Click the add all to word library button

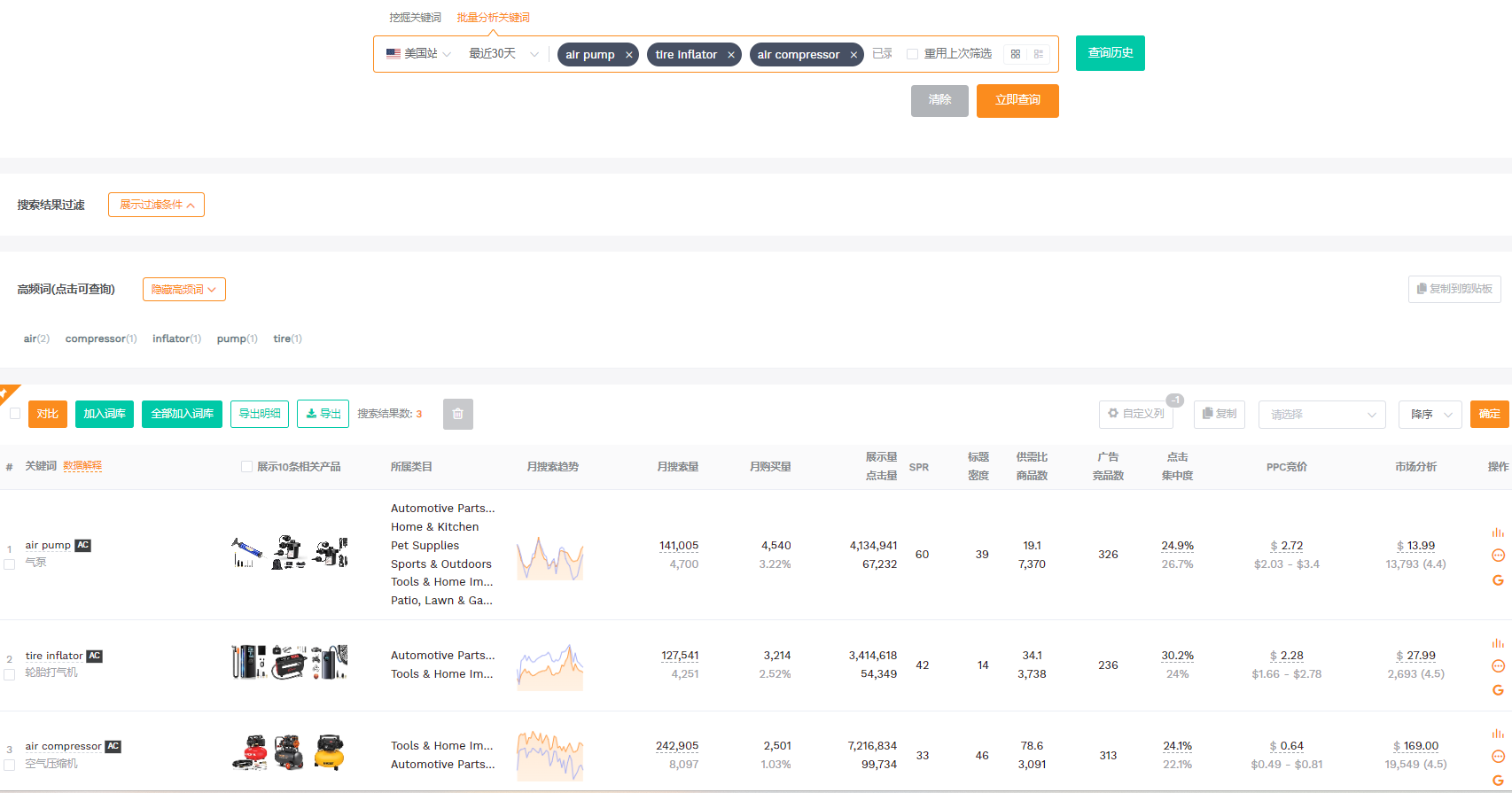coord(182,414)
